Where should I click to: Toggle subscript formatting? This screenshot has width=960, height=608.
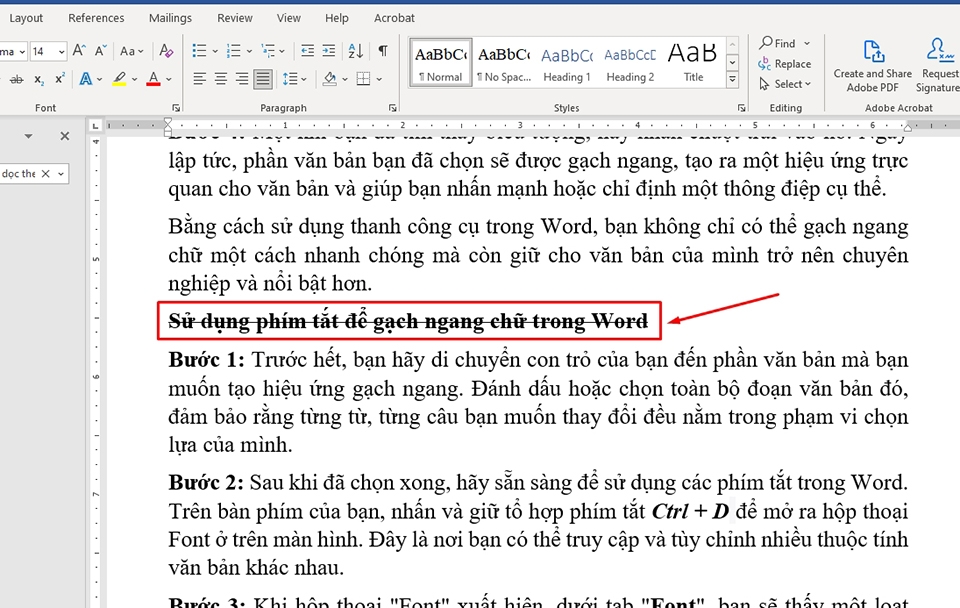[39, 80]
